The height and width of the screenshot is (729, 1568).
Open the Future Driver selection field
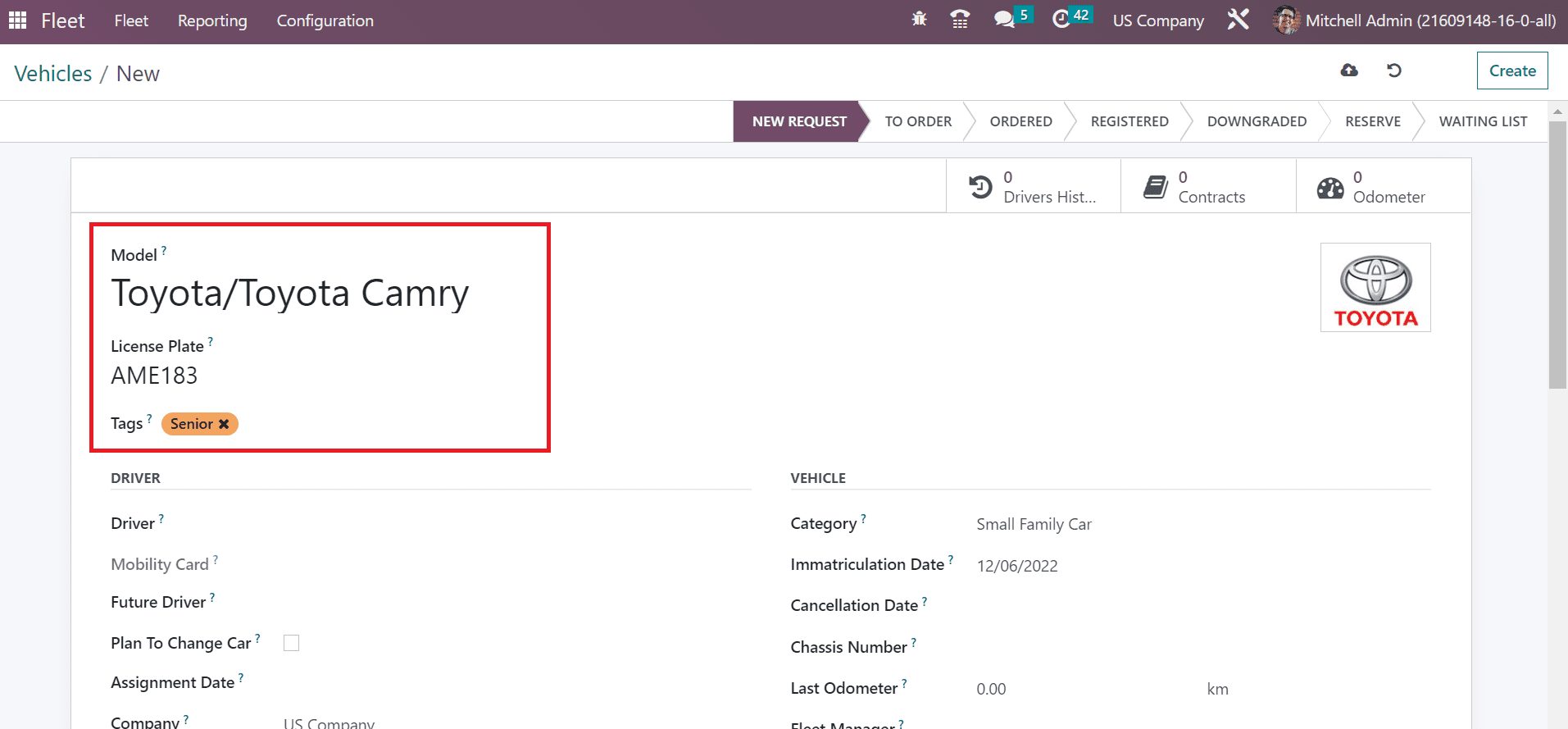(517, 603)
